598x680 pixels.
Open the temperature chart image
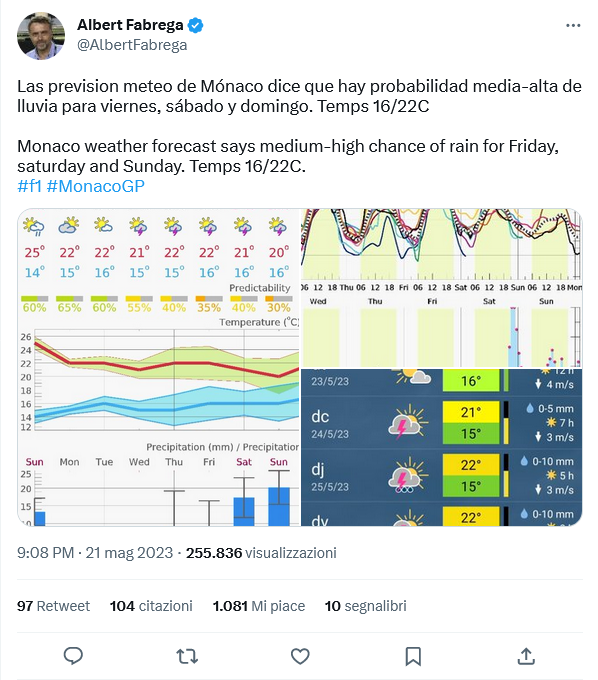coord(158,367)
